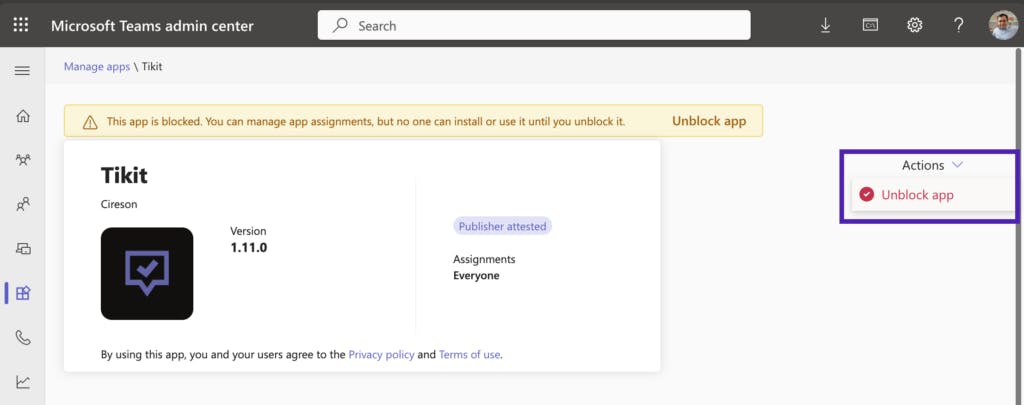Click the Manage apps breadcrumb link

click(97, 66)
